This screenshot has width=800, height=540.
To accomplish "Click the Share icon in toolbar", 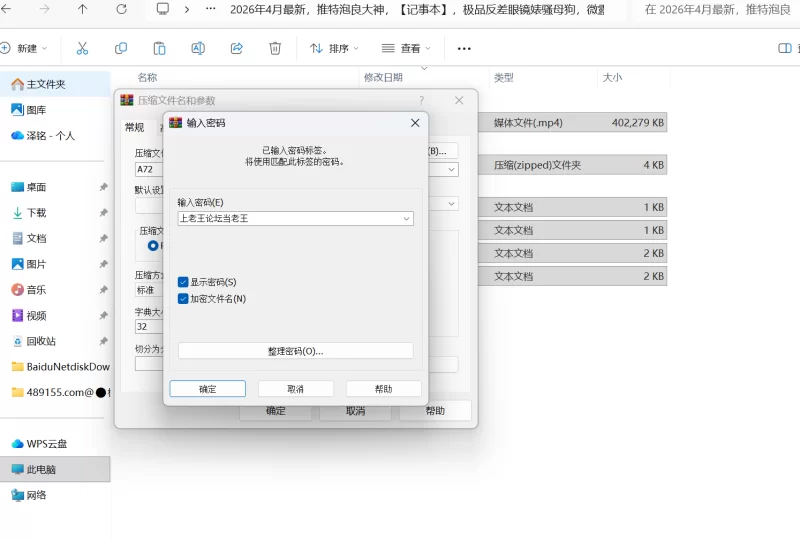I will (237, 48).
